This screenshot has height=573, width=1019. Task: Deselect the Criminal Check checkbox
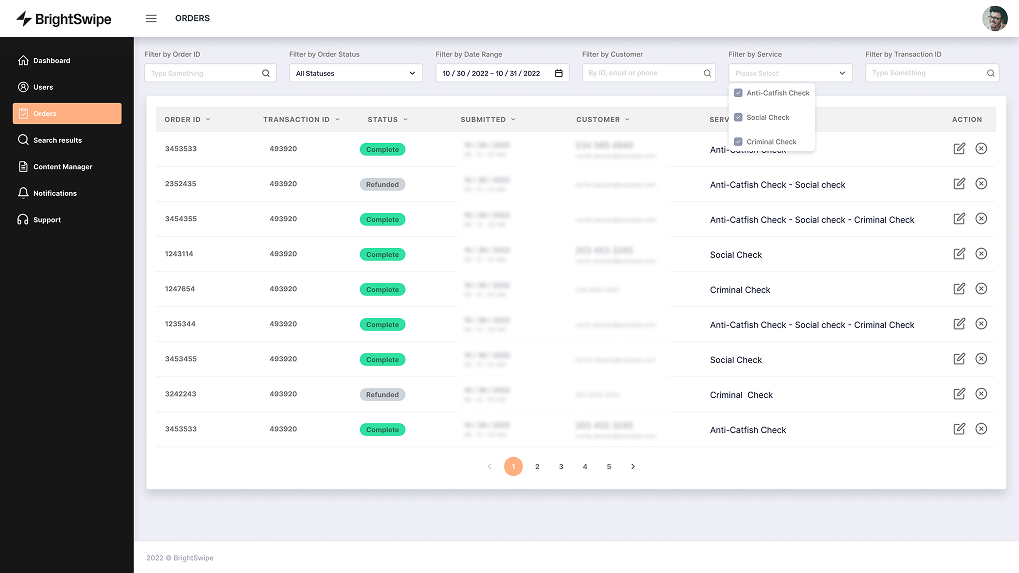point(738,141)
